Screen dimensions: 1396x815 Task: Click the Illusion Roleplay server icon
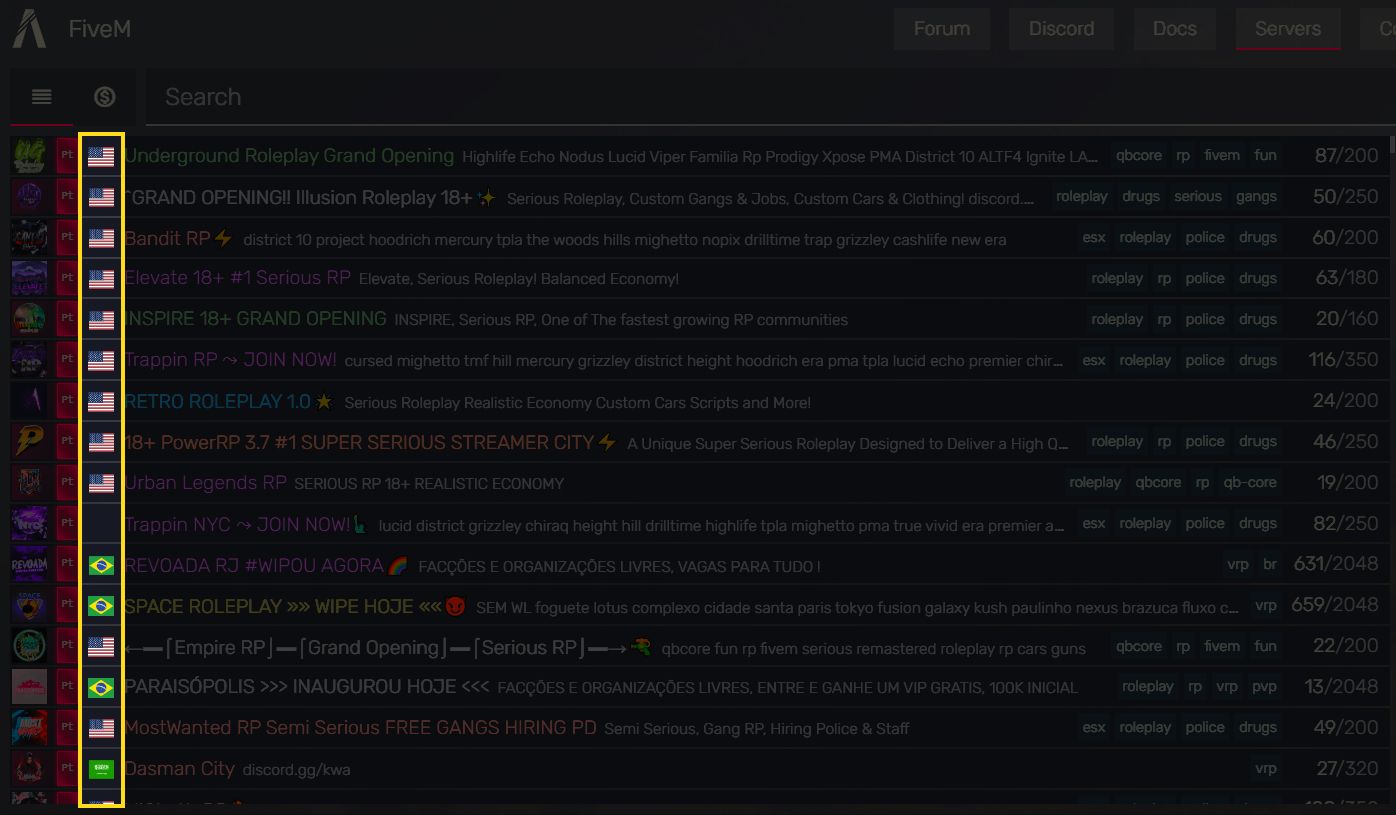(29, 197)
